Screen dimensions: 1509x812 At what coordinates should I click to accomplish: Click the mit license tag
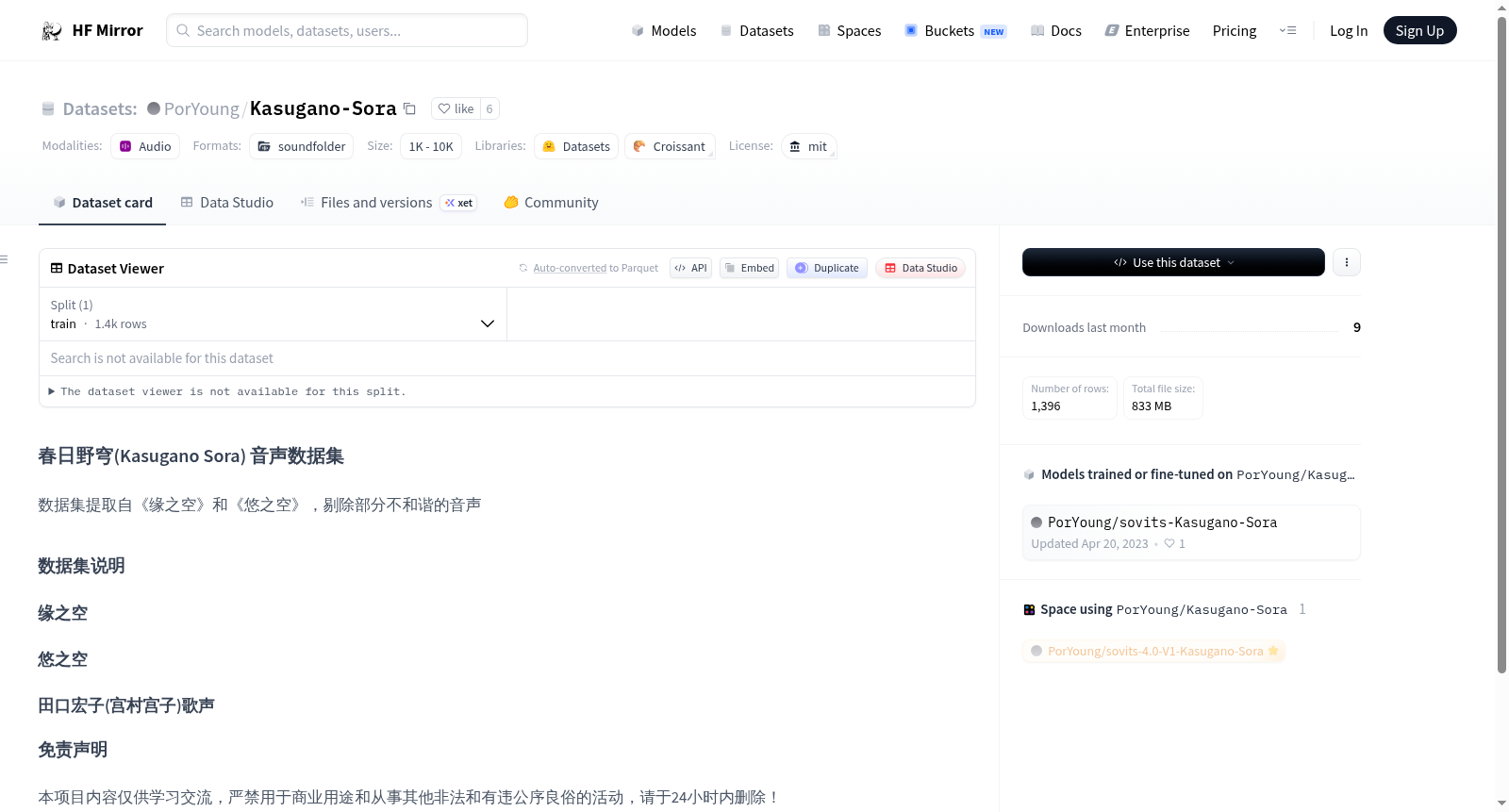808,146
